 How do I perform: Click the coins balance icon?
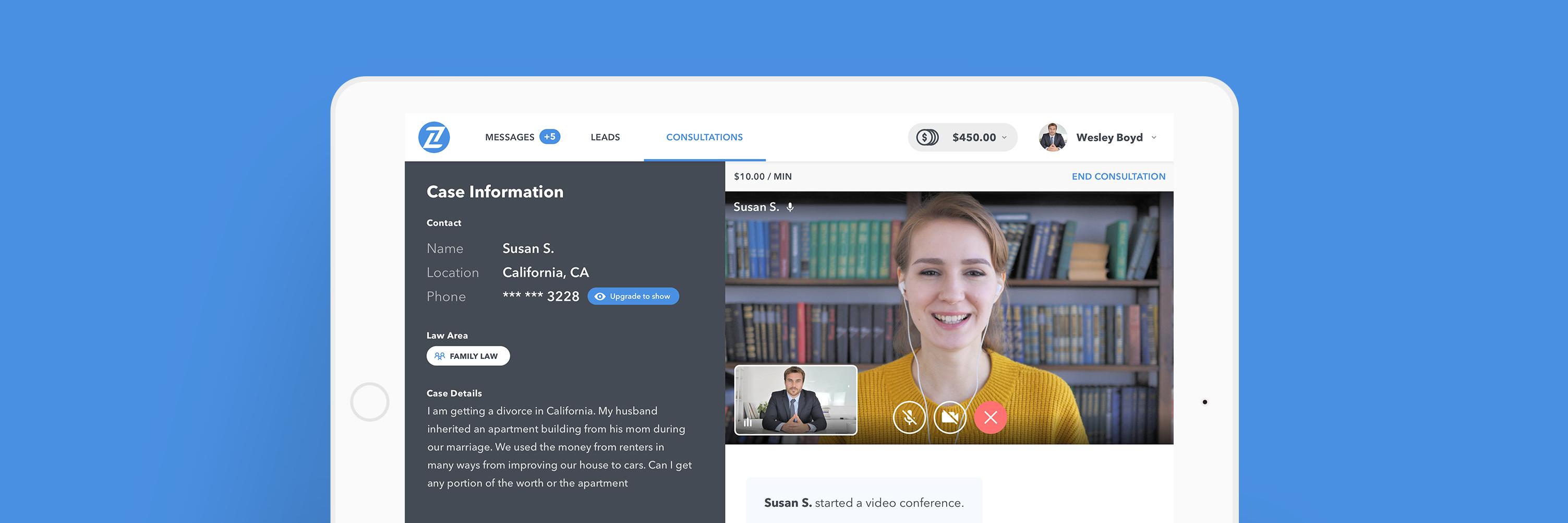(927, 138)
